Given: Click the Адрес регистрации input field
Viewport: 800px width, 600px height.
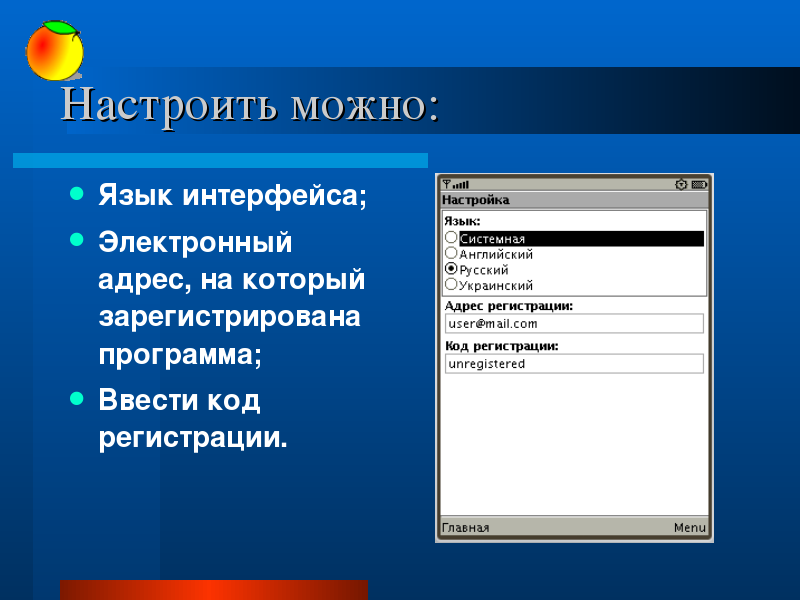Looking at the screenshot, I should (574, 323).
